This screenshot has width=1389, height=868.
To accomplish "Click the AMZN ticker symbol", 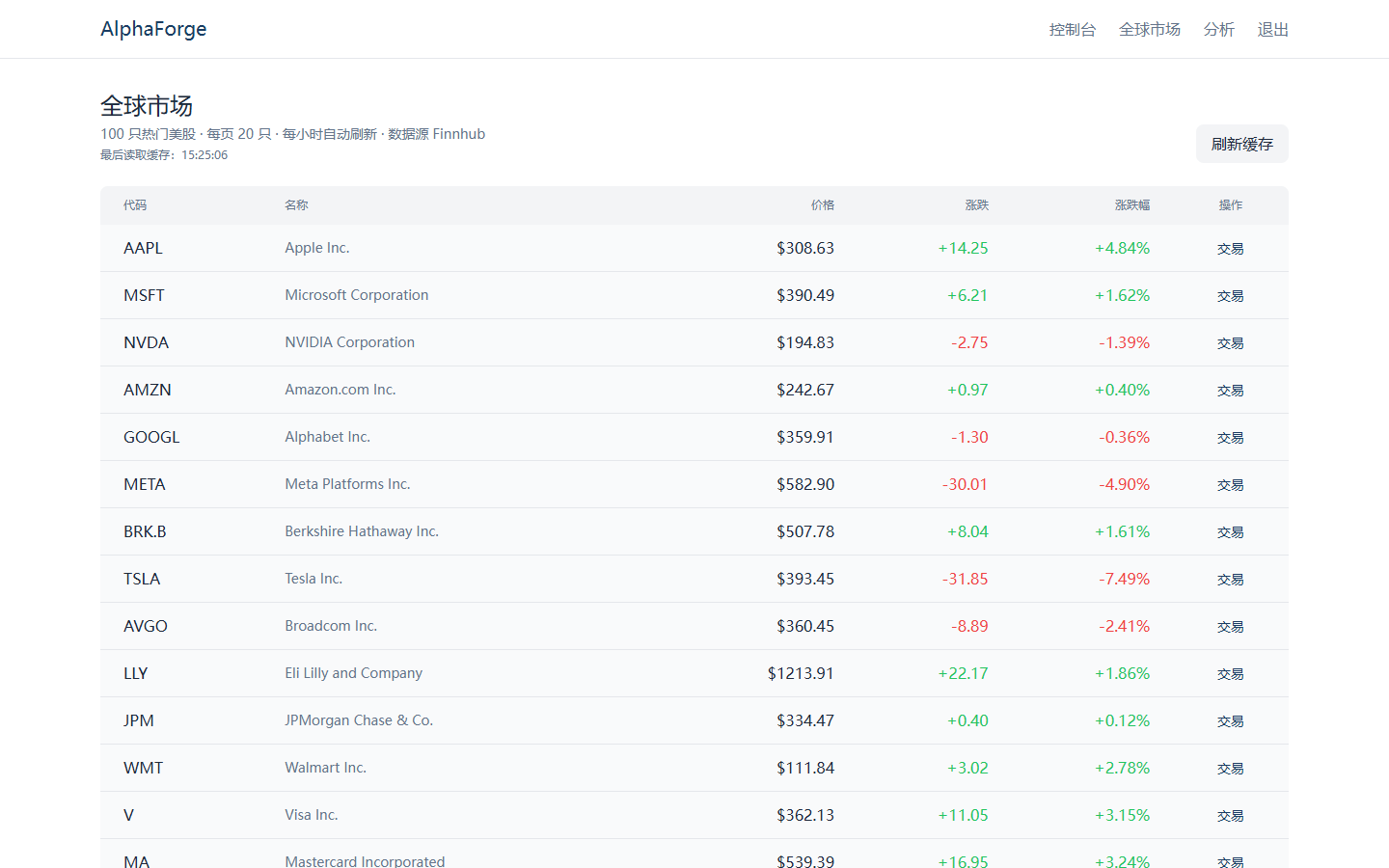I will pyautogui.click(x=148, y=390).
